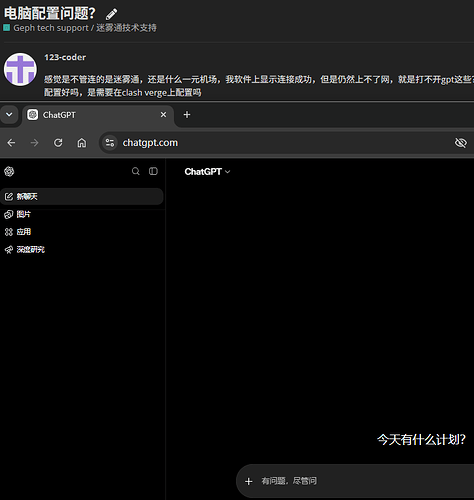This screenshot has height=500, width=474.
Task: Expand the ChatGPT model selector dropdown
Action: pyautogui.click(x=207, y=171)
